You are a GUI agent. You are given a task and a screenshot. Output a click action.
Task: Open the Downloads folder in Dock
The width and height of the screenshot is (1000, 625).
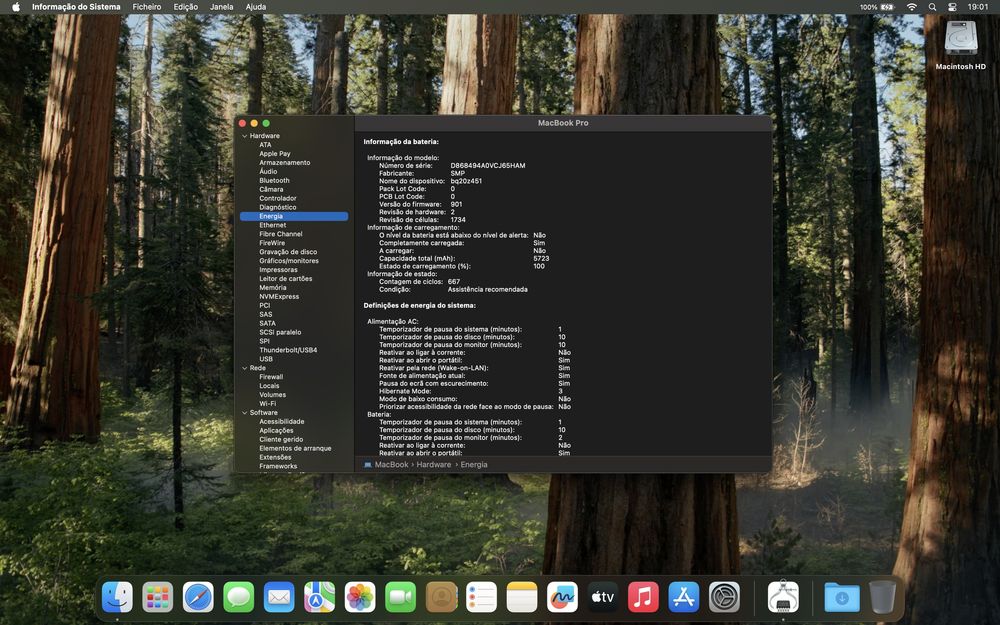pyautogui.click(x=842, y=598)
